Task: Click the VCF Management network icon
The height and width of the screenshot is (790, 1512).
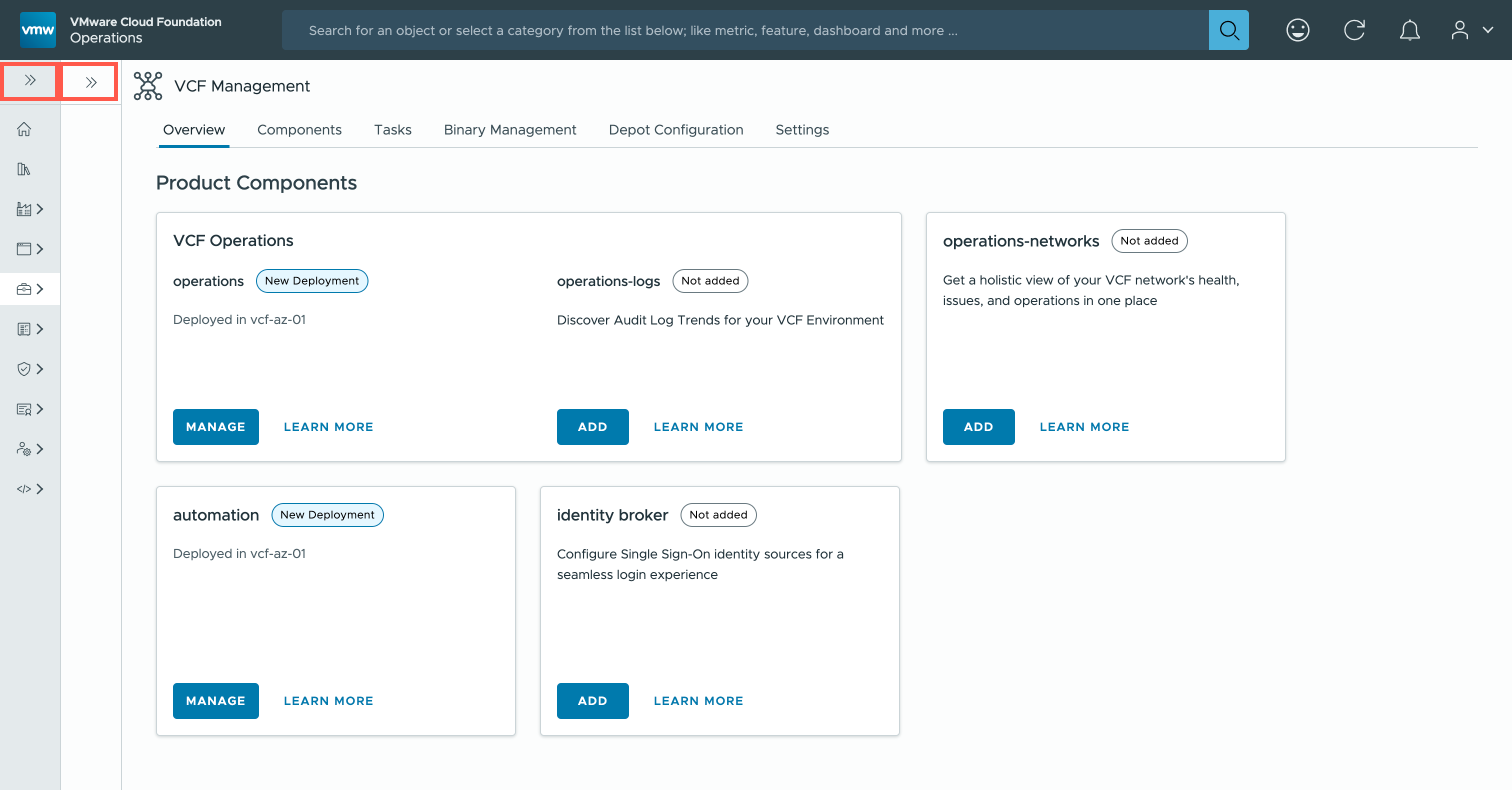Action: [148, 85]
